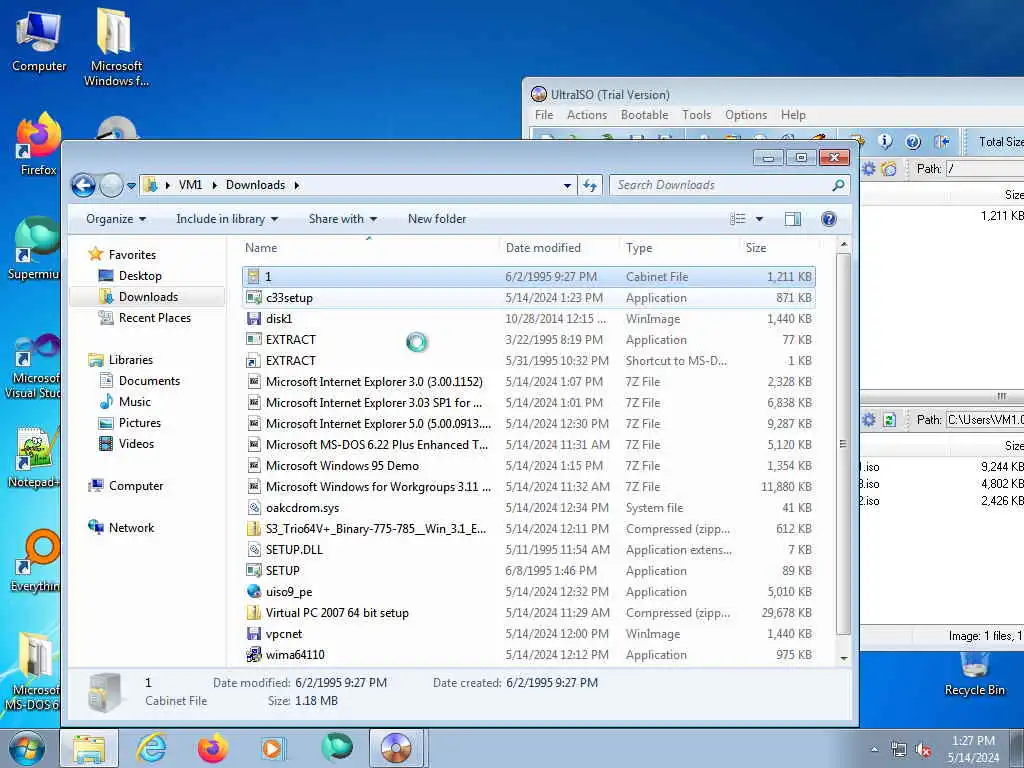This screenshot has height=768, width=1024.
Task: Sort by Type column header
Action: pyautogui.click(x=679, y=248)
